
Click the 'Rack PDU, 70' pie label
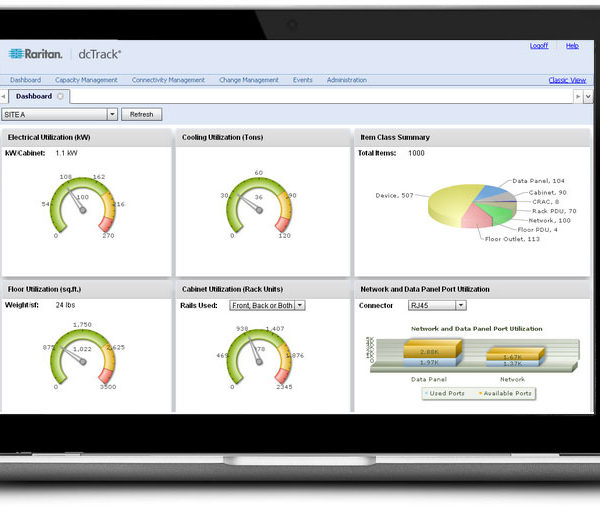coord(554,211)
